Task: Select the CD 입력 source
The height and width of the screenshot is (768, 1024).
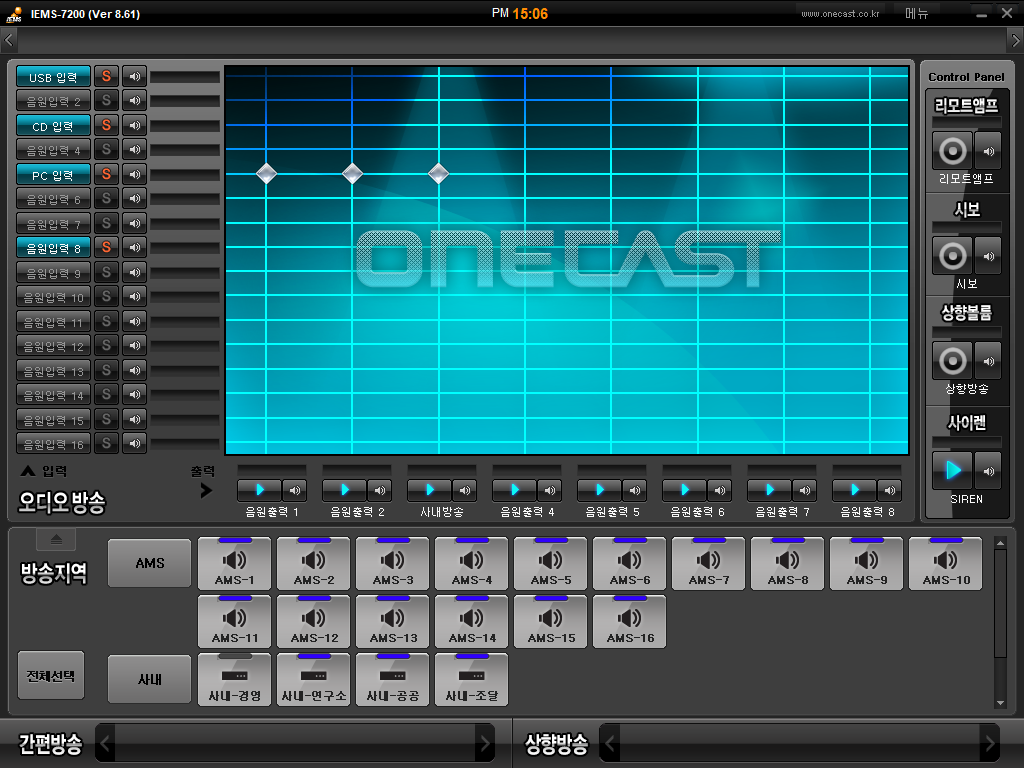Action: point(53,126)
